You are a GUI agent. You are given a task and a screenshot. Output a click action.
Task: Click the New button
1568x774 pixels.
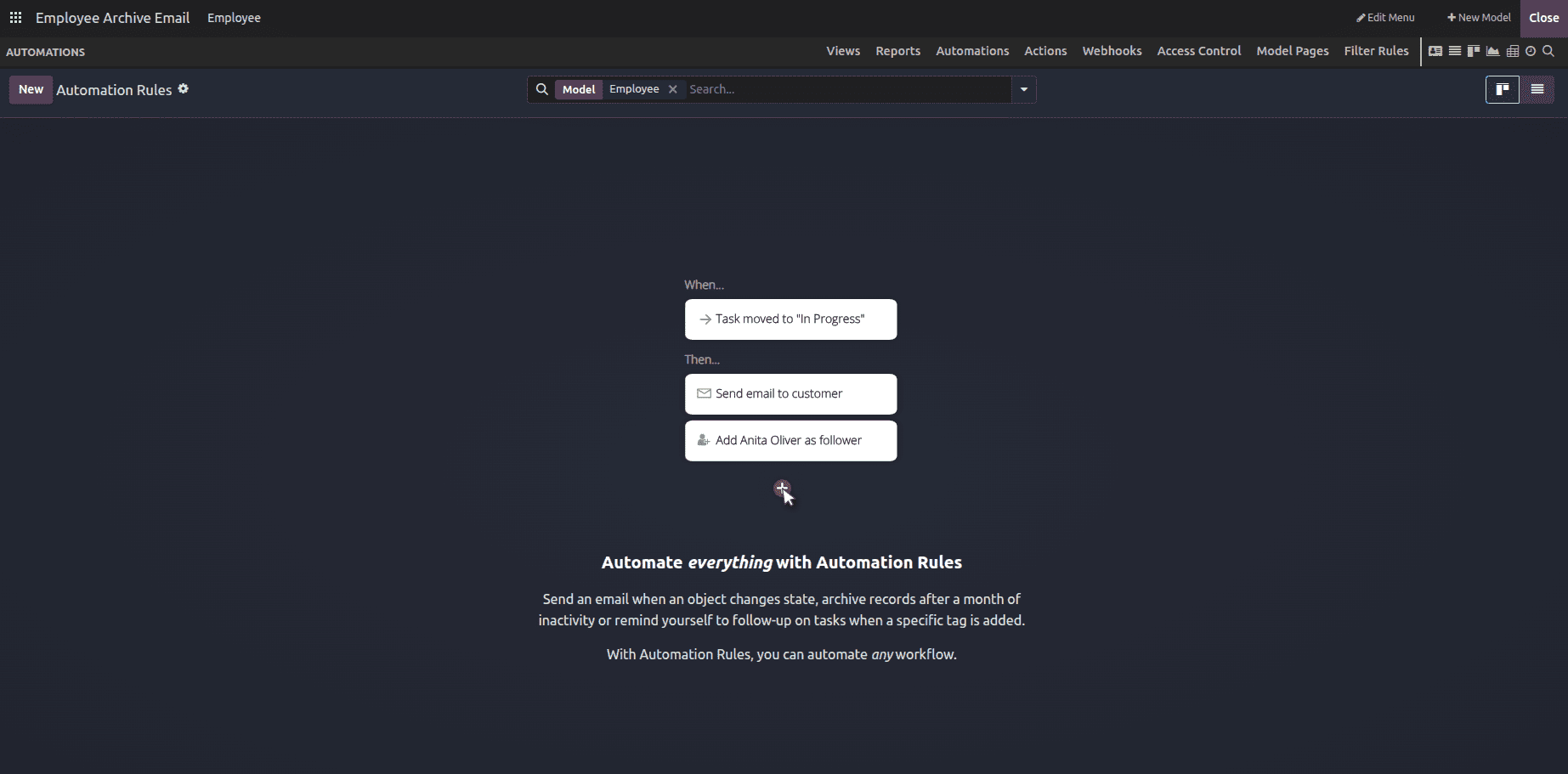pyautogui.click(x=31, y=88)
